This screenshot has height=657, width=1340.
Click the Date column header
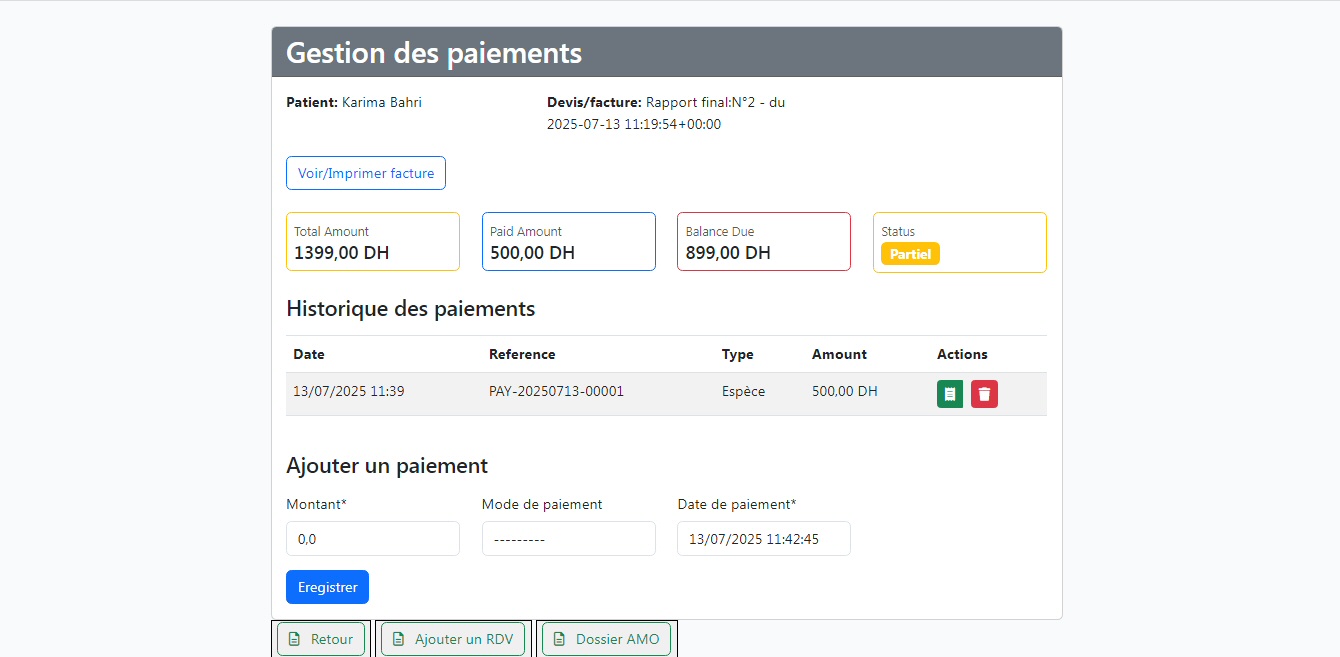[x=309, y=354]
